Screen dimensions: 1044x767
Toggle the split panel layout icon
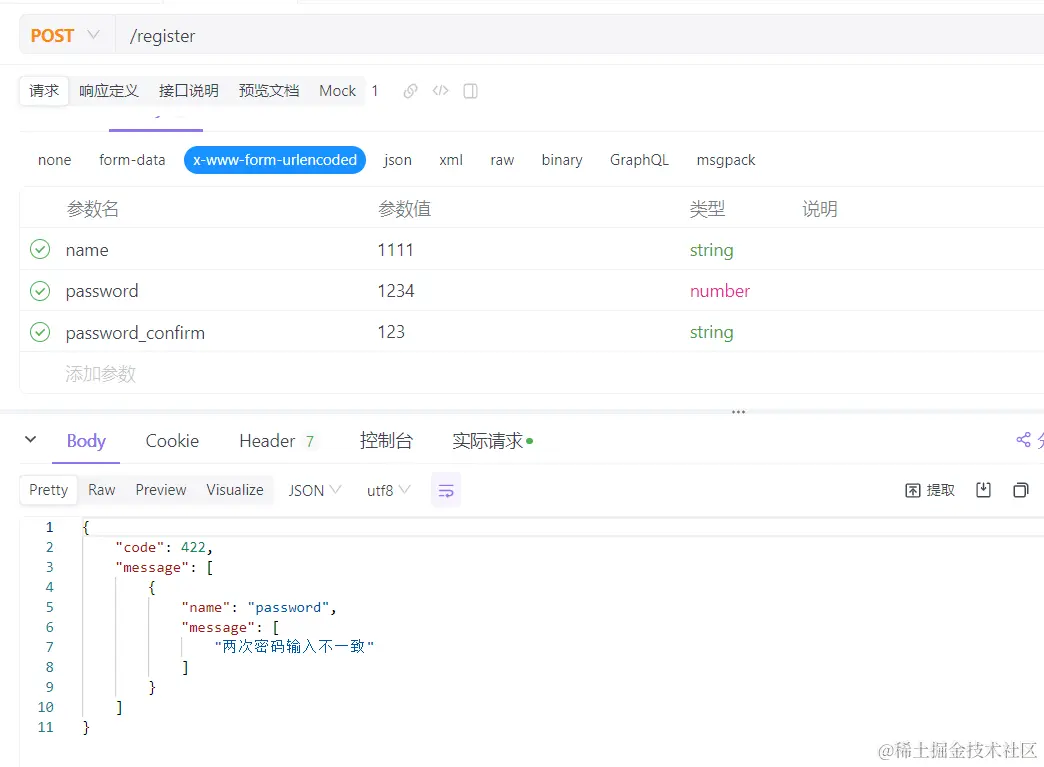pos(470,91)
